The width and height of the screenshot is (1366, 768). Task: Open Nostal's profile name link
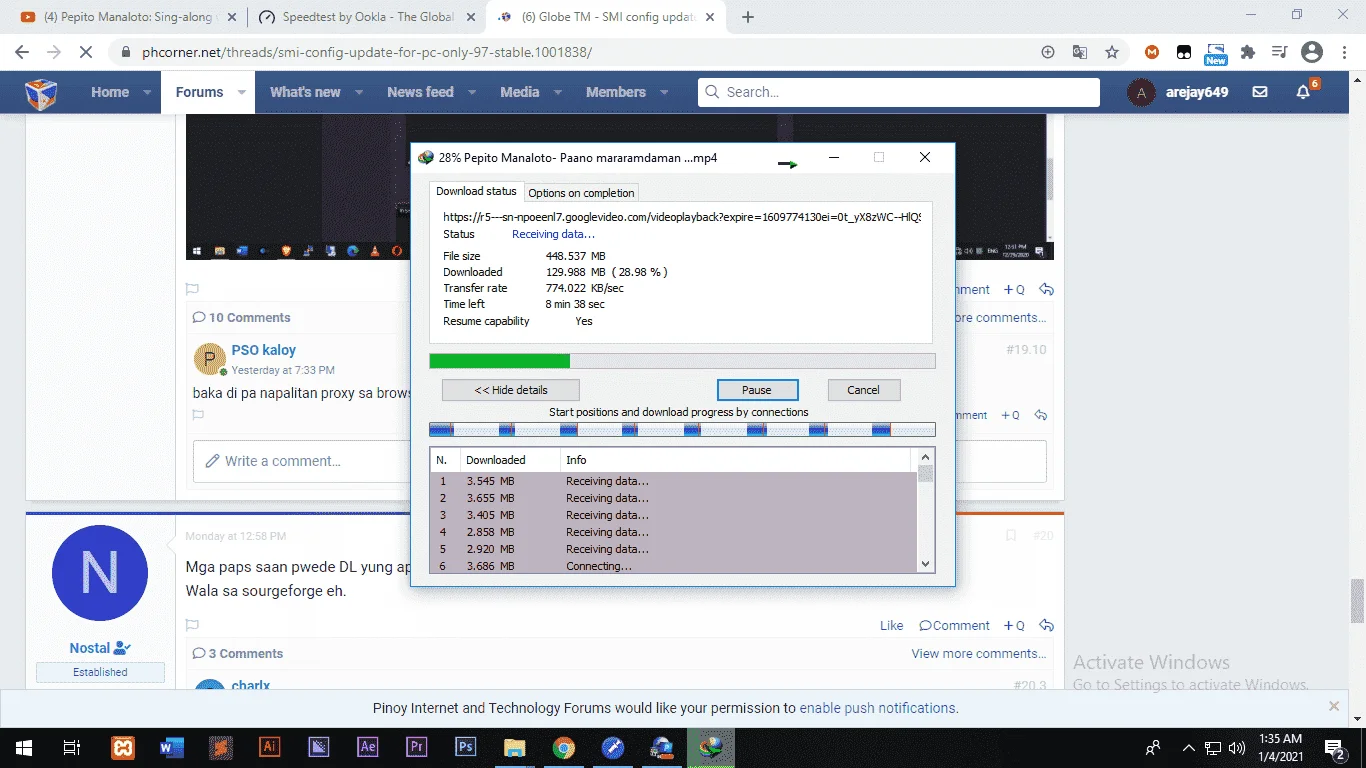tap(90, 648)
